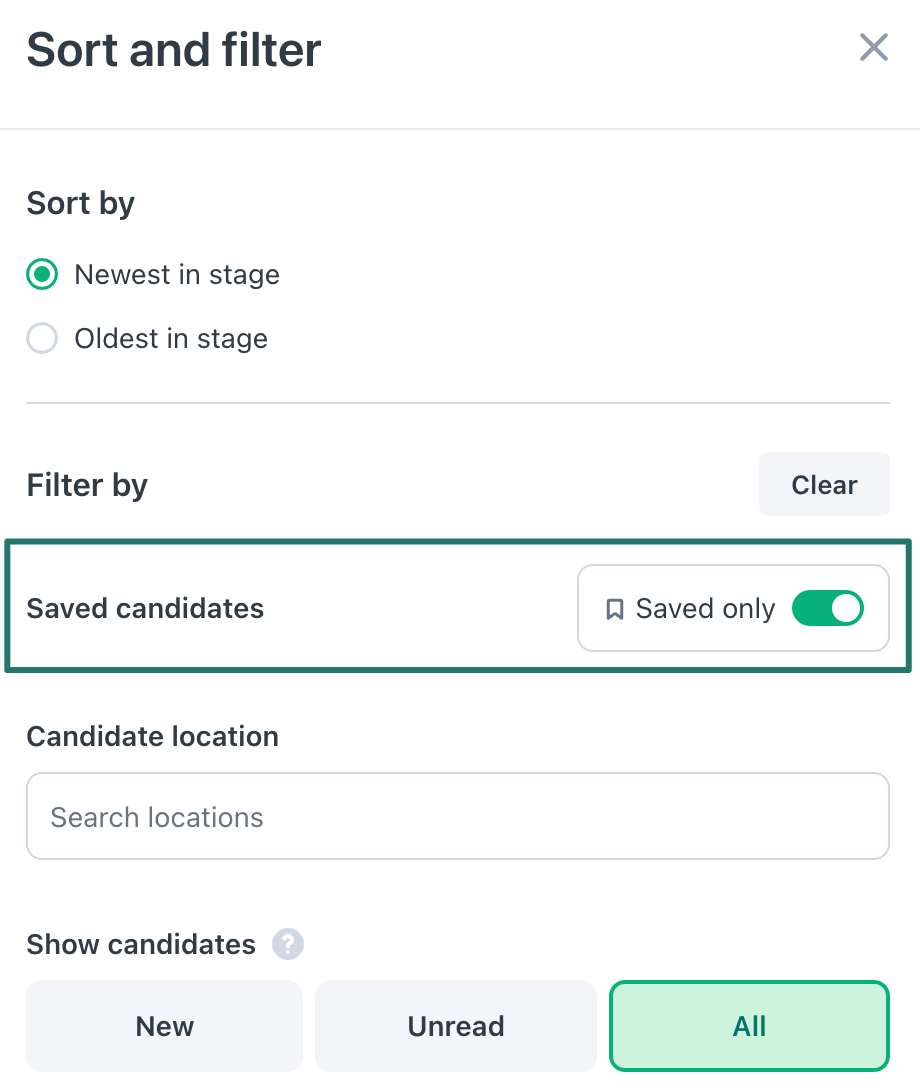Screen dimensions: 920x1090
Task: Focus the Search locations field
Action: coord(457,816)
